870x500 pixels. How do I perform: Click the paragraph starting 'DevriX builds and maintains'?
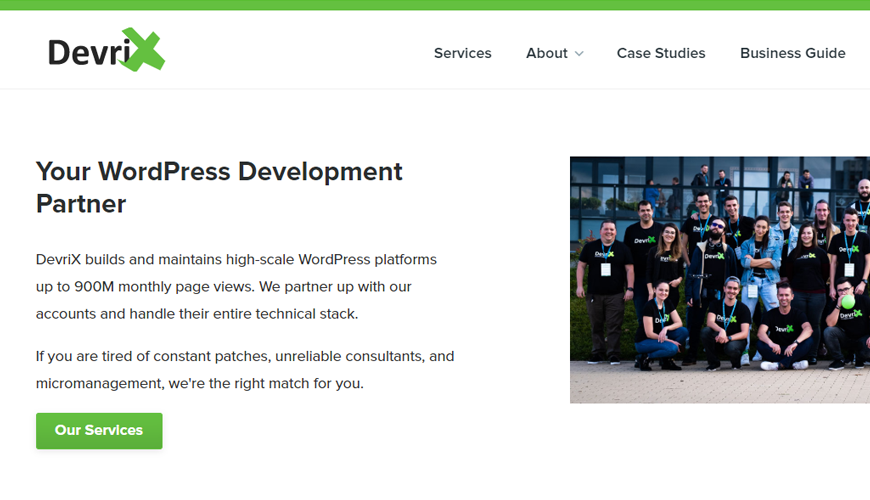tap(236, 286)
